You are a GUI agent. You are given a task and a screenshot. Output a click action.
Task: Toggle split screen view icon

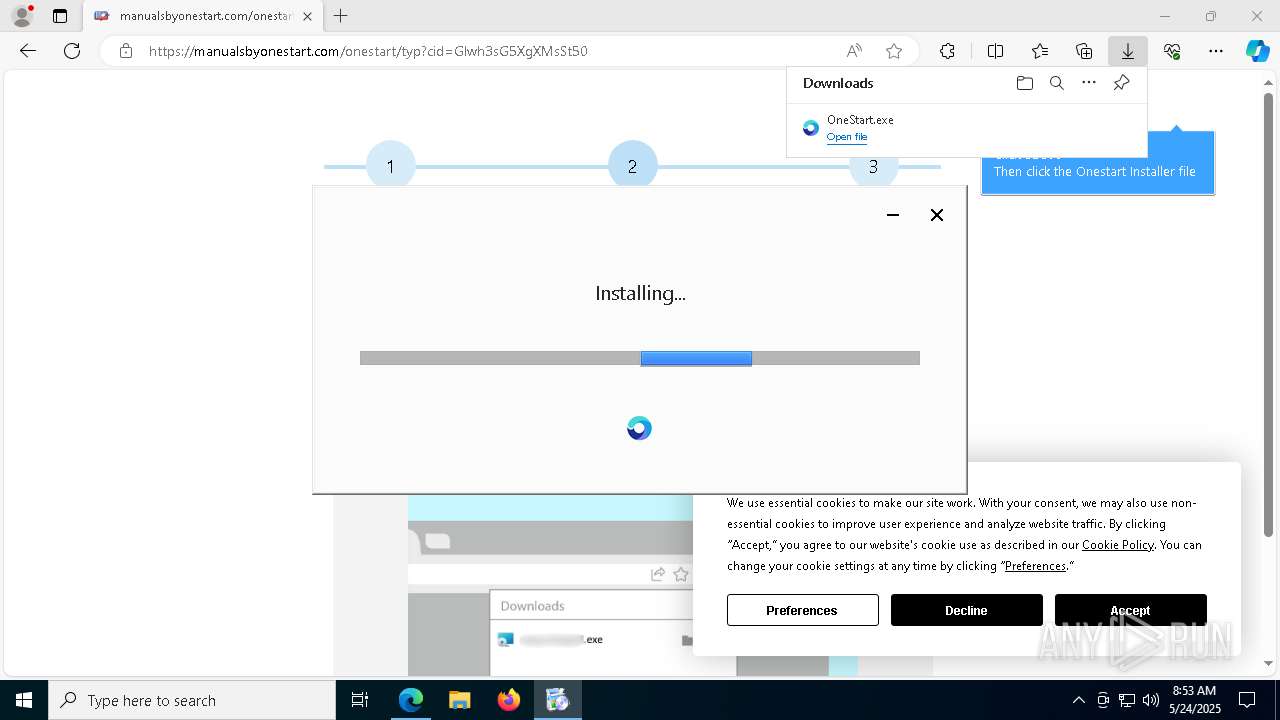(995, 51)
